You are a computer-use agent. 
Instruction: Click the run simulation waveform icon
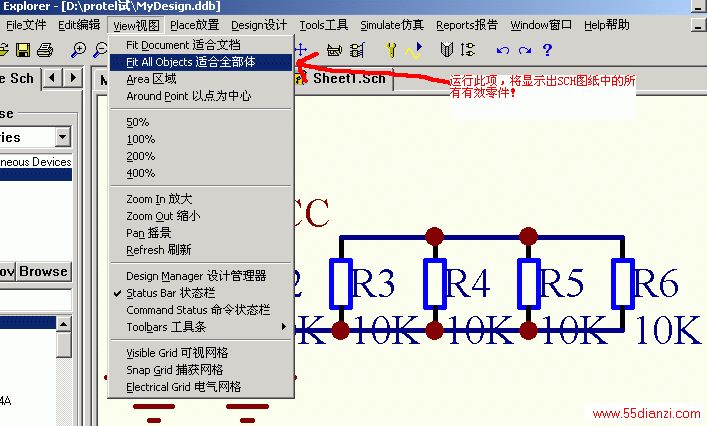[x=413, y=50]
